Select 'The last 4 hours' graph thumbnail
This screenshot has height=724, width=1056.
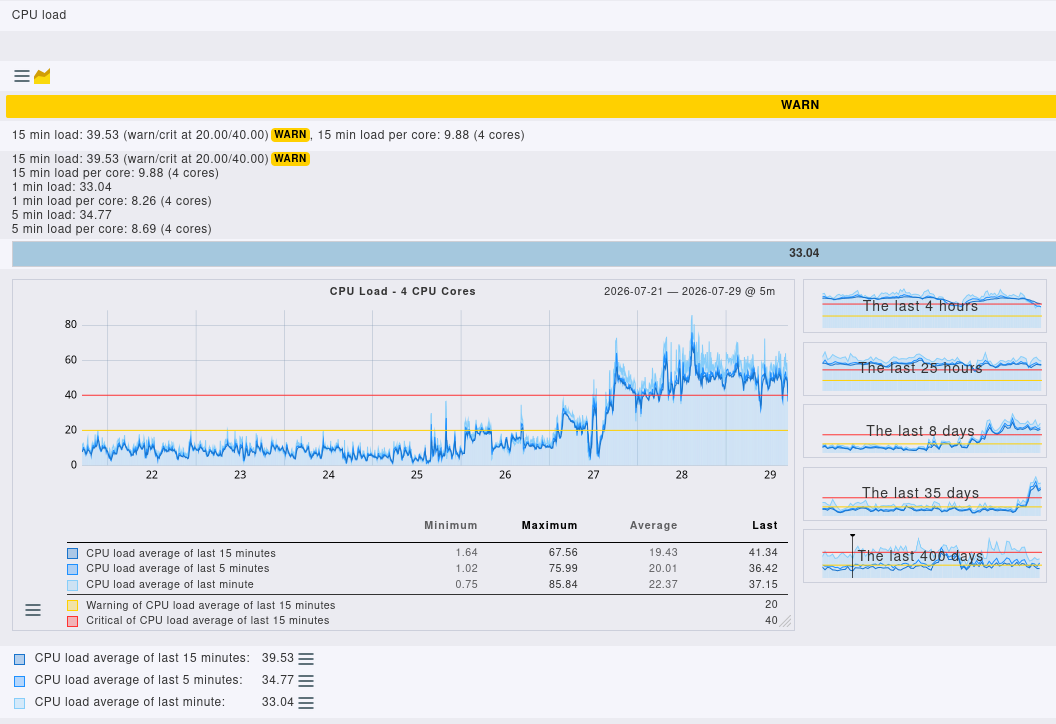(925, 306)
